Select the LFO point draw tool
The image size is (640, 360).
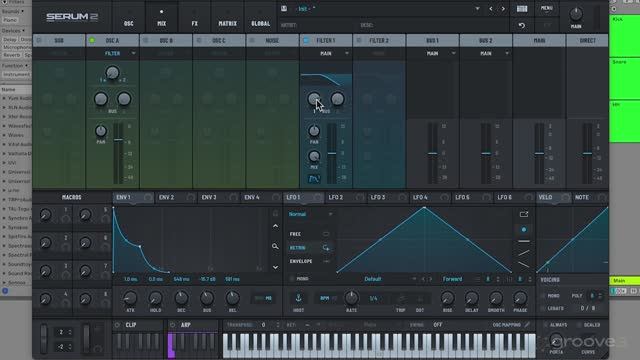(524, 229)
